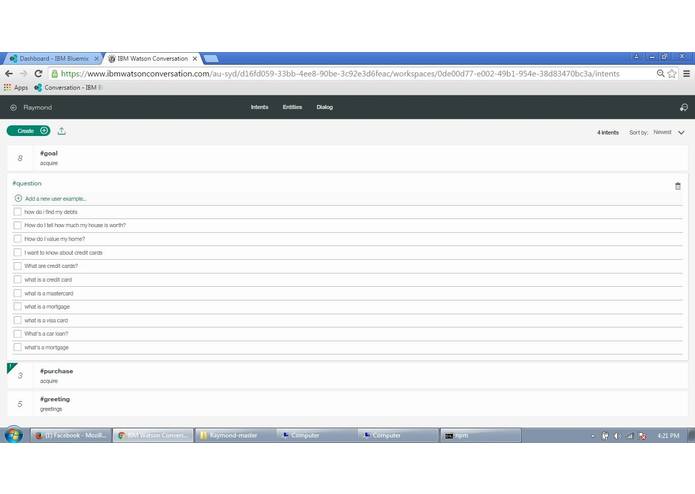Check the "what is a visa card" example
This screenshot has height=494, width=695.
point(17,320)
